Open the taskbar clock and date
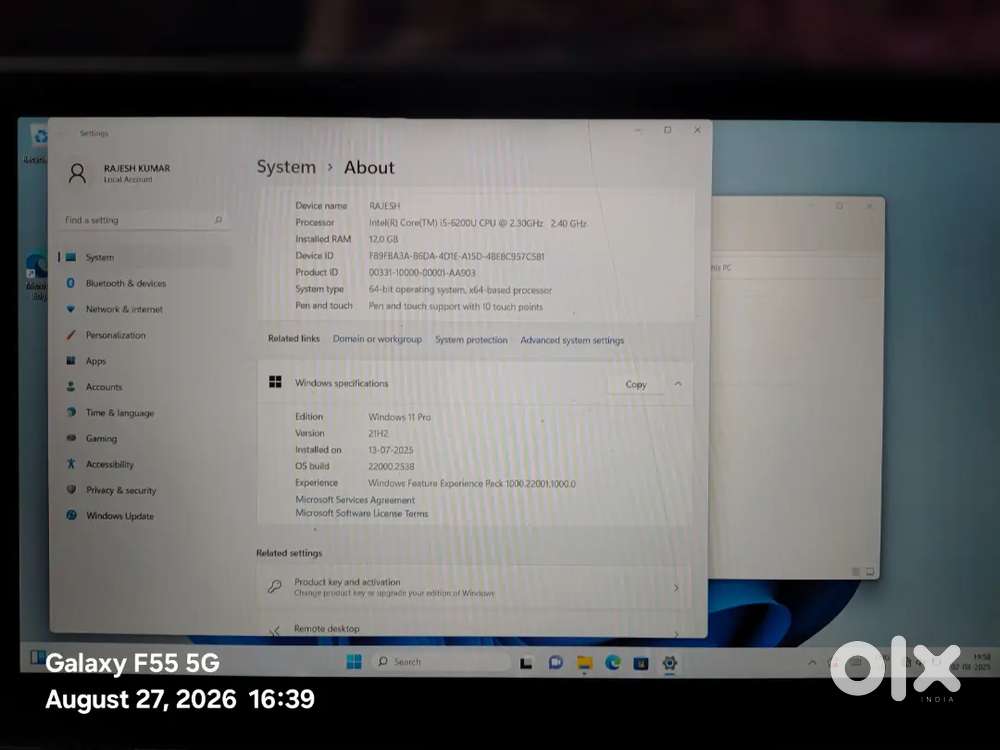Viewport: 1000px width, 750px height. [x=971, y=662]
